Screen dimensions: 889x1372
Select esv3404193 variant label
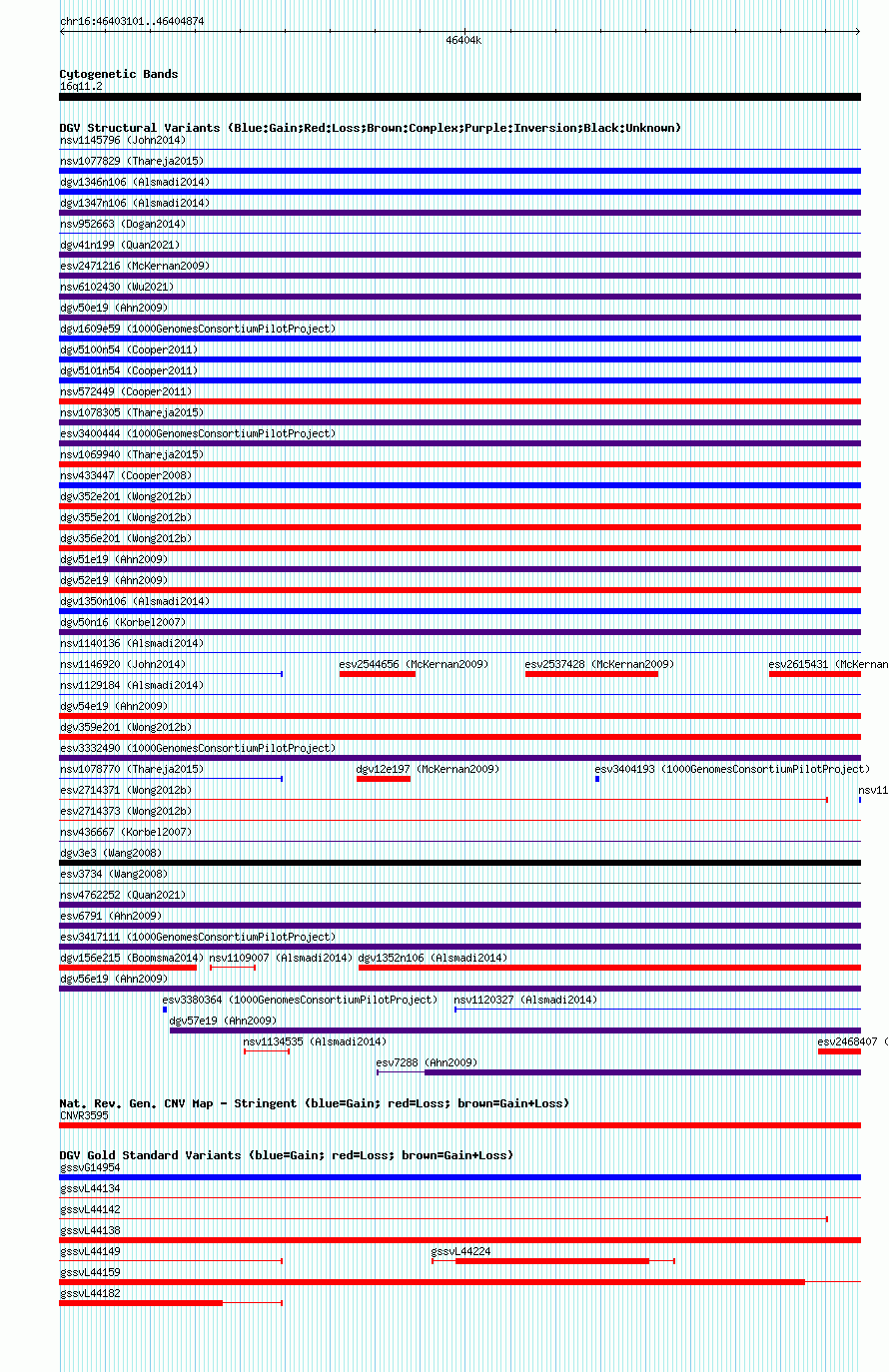click(x=732, y=769)
